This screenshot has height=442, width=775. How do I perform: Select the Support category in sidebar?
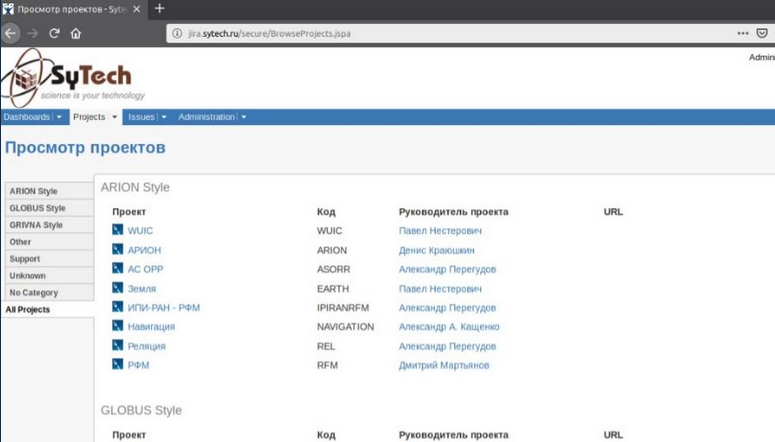(x=25, y=259)
